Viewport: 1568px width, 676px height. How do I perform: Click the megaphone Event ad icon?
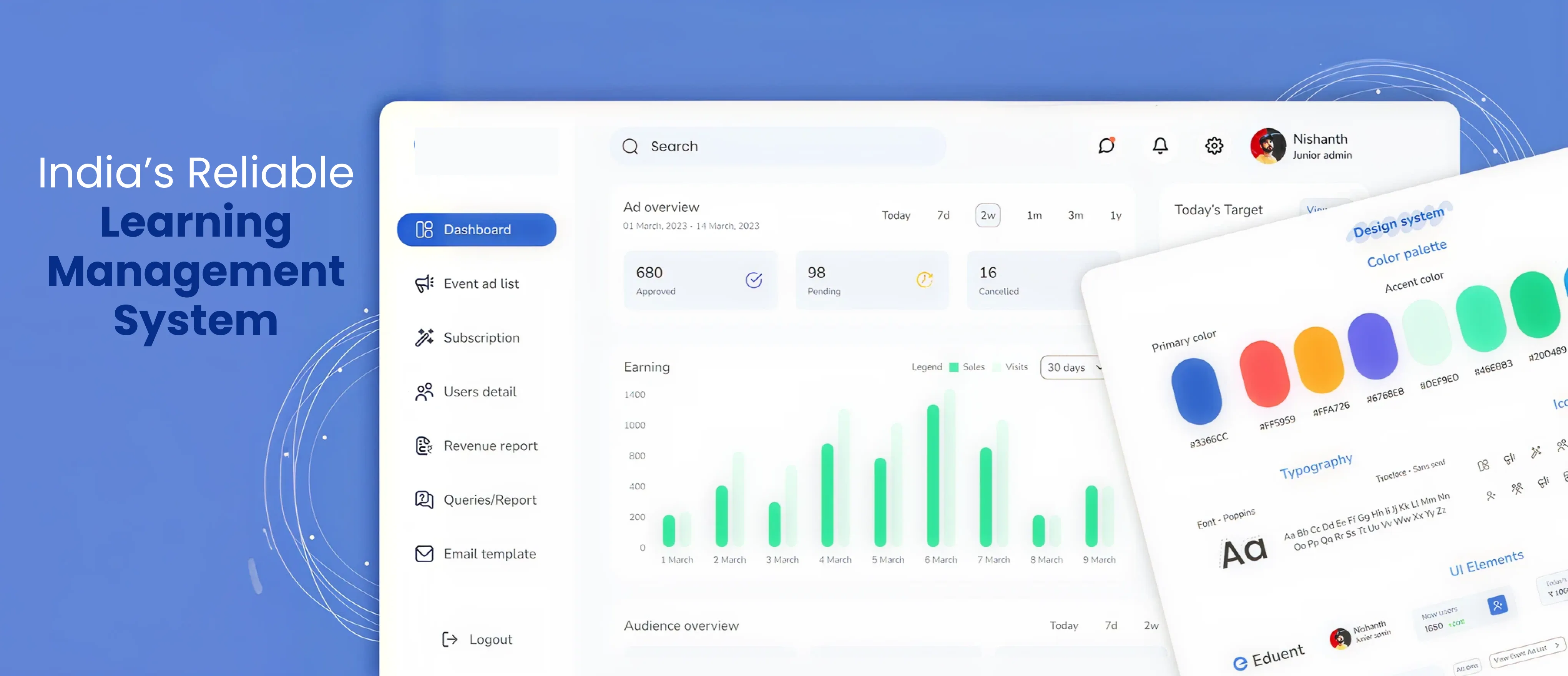424,283
